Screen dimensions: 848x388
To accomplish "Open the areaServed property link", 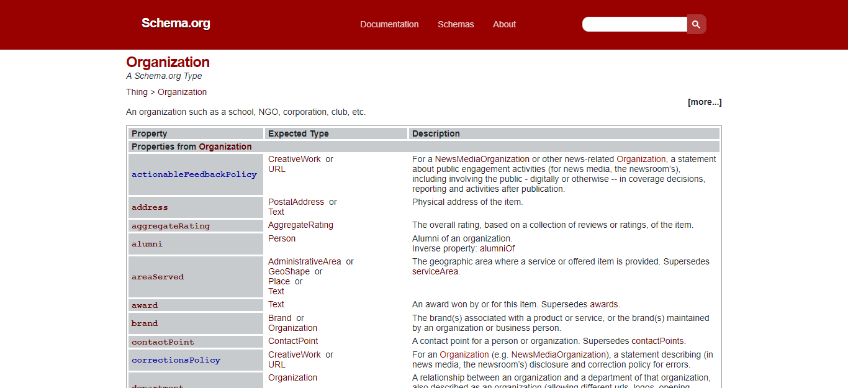I will pyautogui.click(x=157, y=277).
